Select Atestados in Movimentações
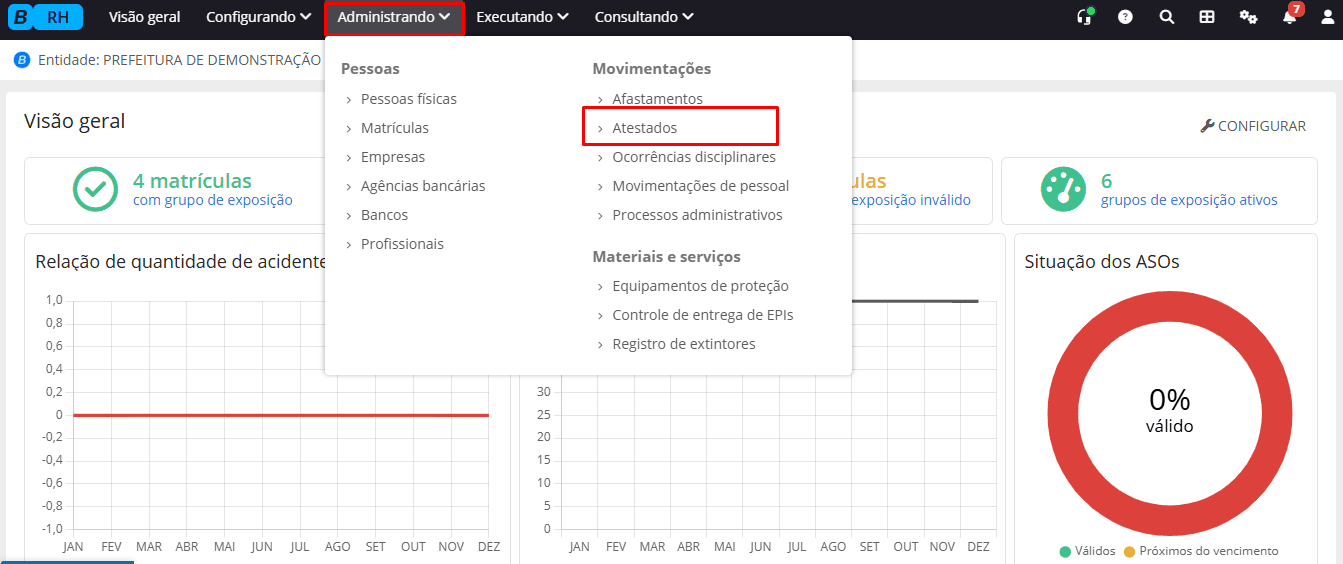Screen dimensions: 1343x564 click(644, 128)
